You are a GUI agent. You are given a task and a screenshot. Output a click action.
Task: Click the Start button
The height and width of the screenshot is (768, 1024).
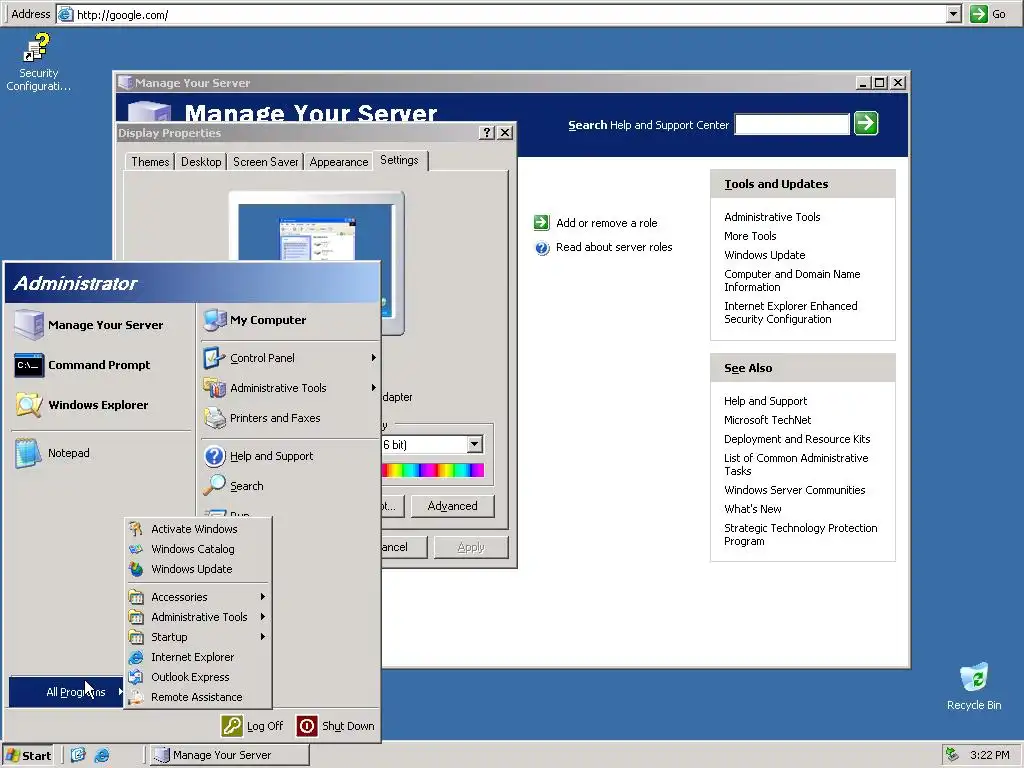[28, 755]
